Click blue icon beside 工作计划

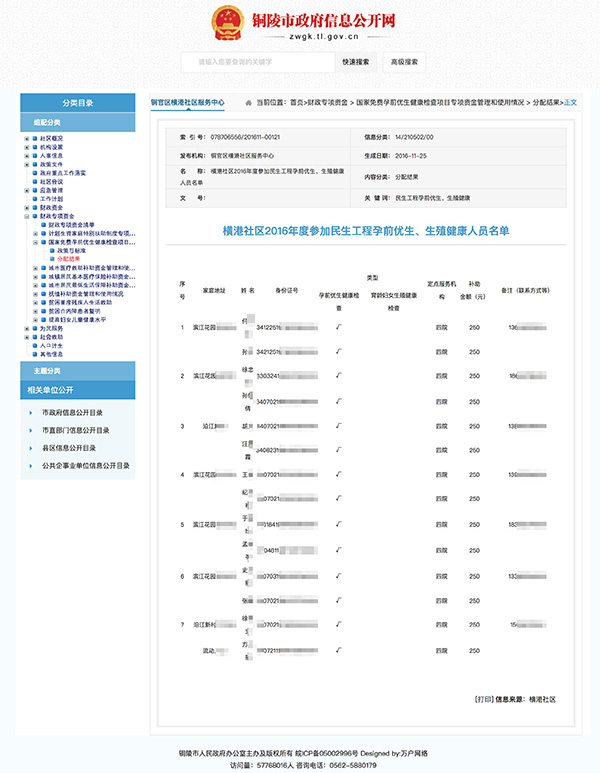click(x=35, y=199)
